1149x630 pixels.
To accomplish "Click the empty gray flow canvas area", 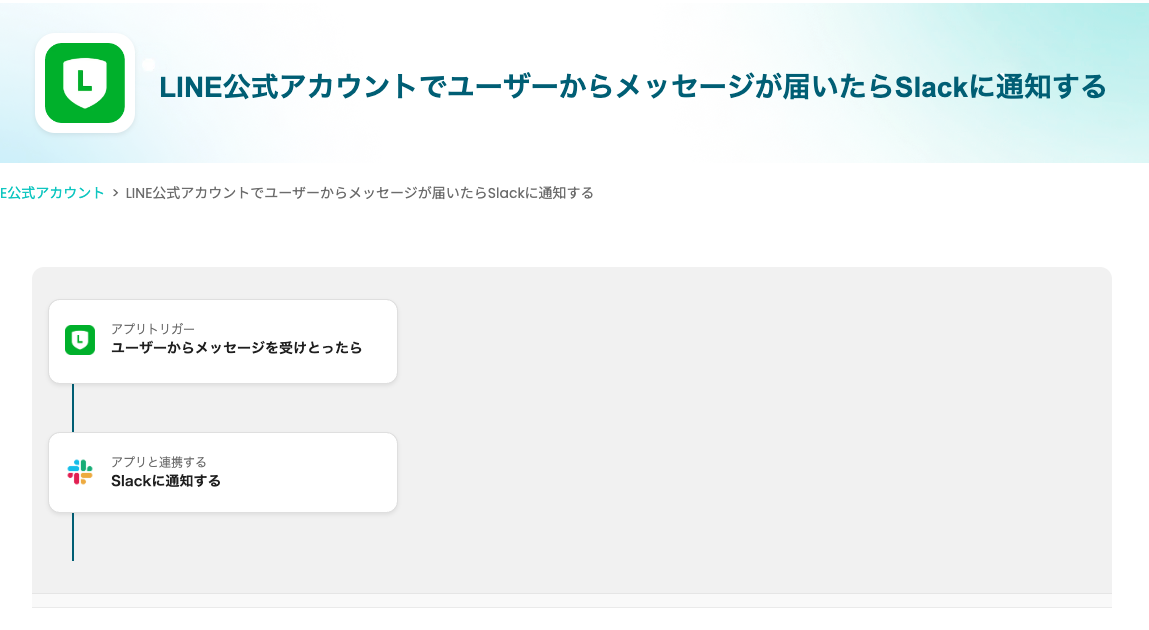I will [x=750, y=430].
